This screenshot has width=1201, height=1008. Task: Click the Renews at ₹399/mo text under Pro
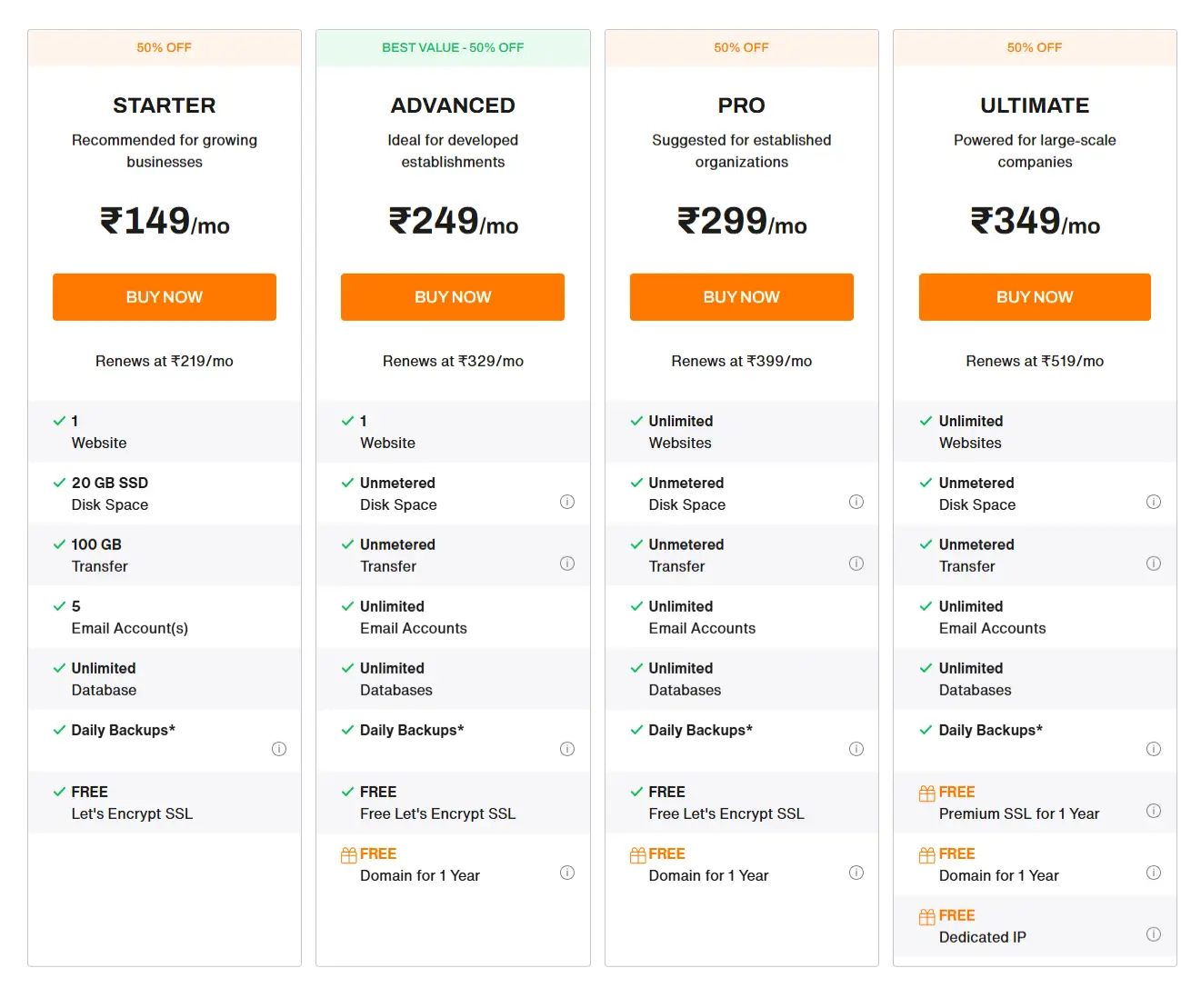741,361
